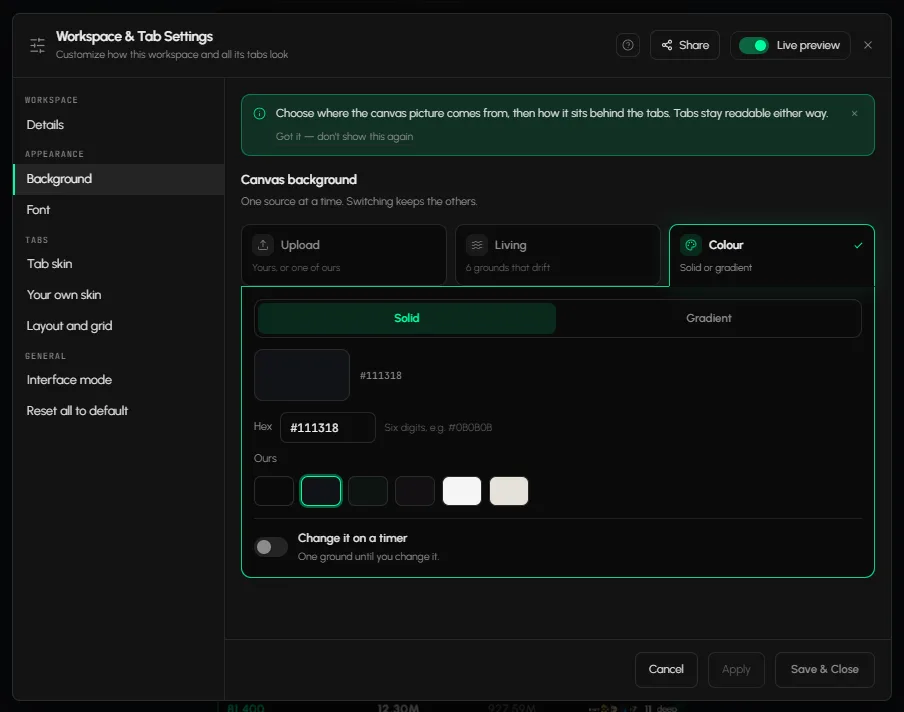Choose the Living background source card

click(x=558, y=255)
